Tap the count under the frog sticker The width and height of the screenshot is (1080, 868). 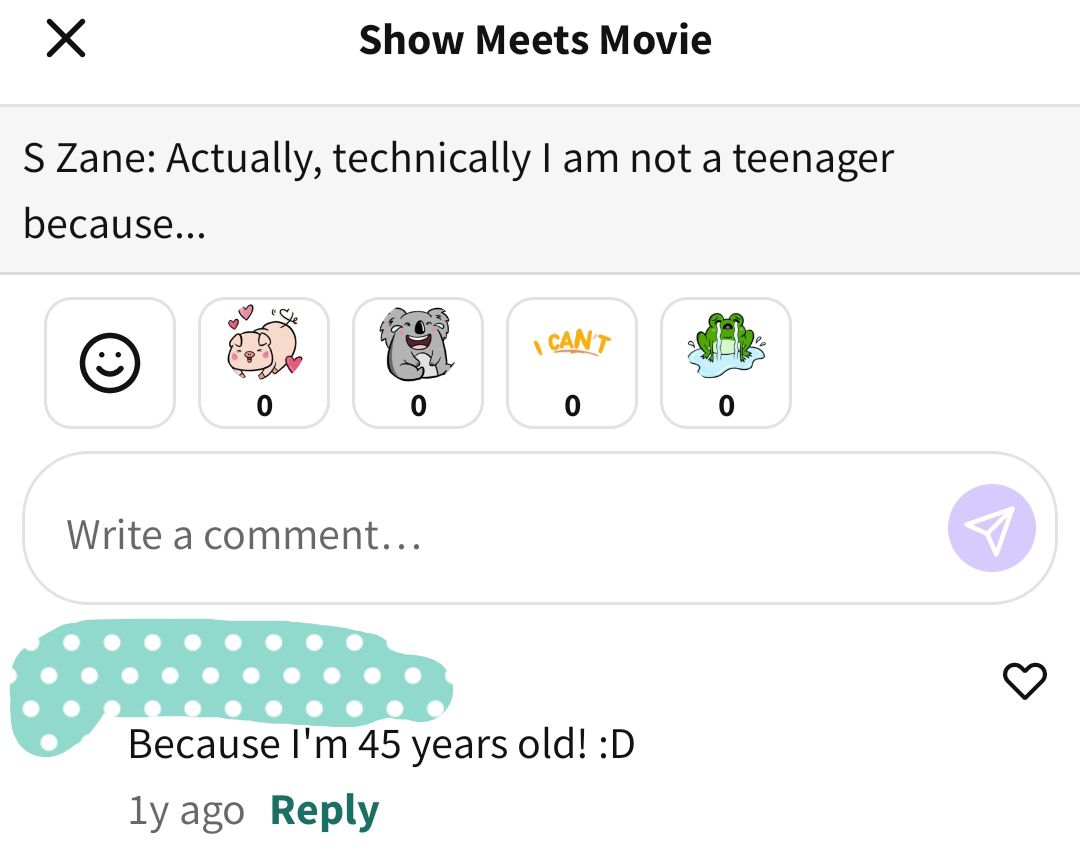pos(726,406)
